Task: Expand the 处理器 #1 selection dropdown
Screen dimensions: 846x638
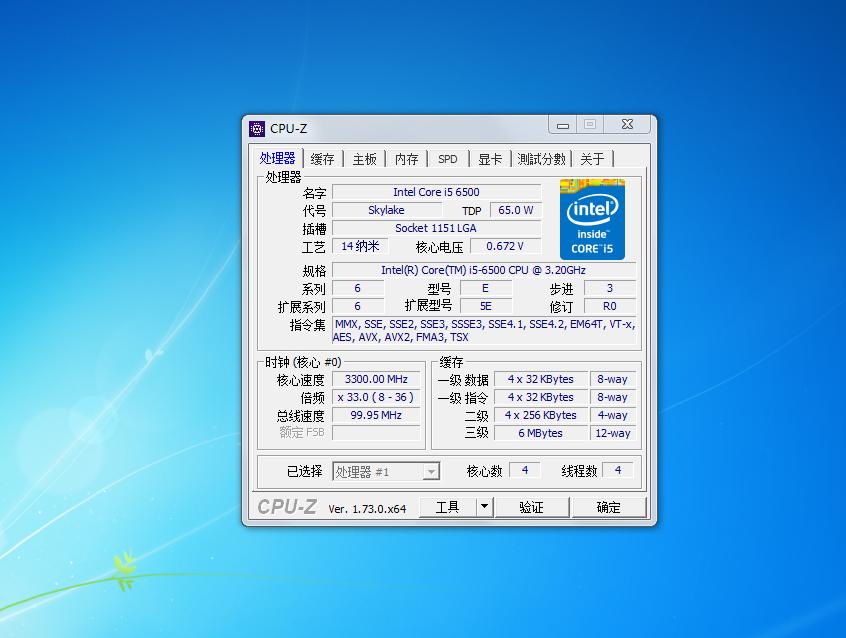Action: click(x=432, y=470)
